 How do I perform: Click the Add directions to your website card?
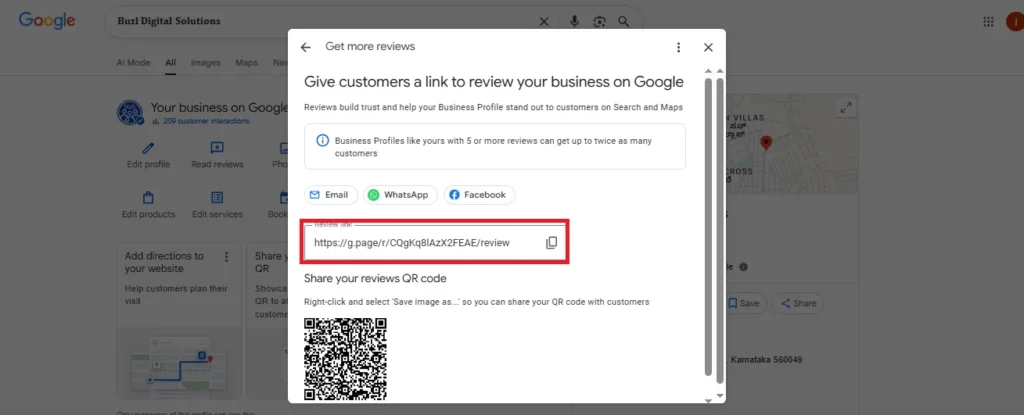[x=179, y=320]
